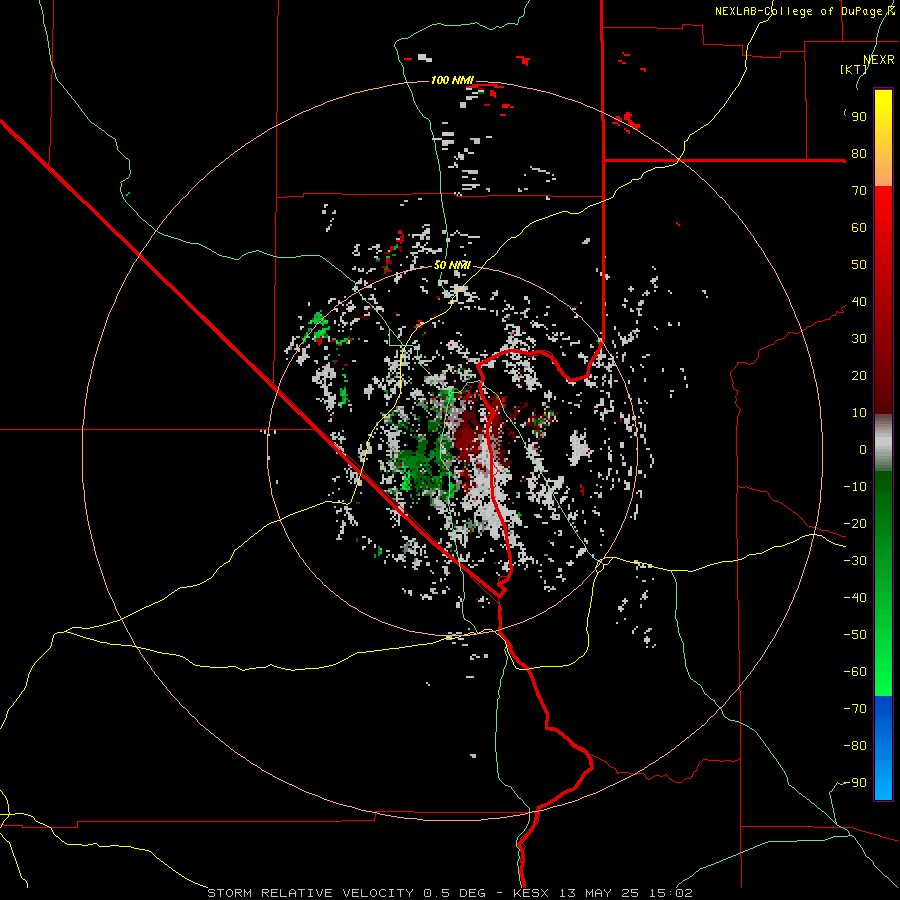Select the 20 value on velocity scale

(x=859, y=376)
